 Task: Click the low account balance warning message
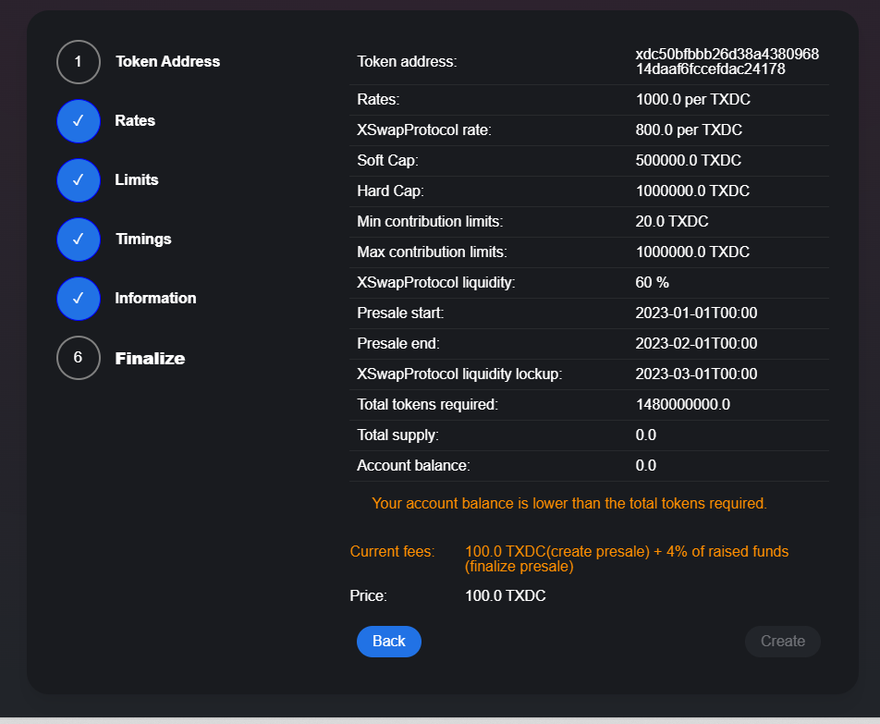[569, 503]
